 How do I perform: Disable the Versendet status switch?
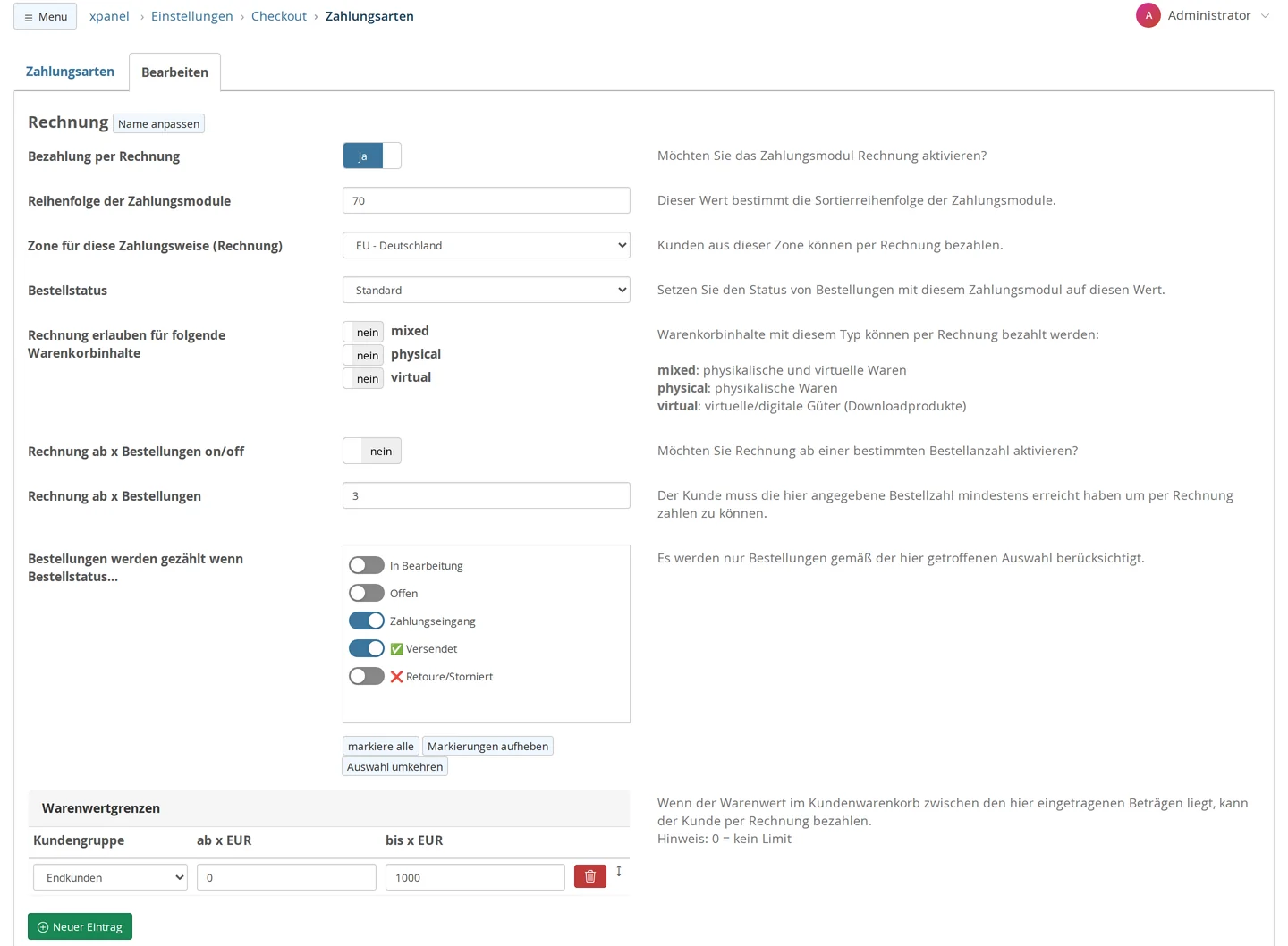pos(367,648)
